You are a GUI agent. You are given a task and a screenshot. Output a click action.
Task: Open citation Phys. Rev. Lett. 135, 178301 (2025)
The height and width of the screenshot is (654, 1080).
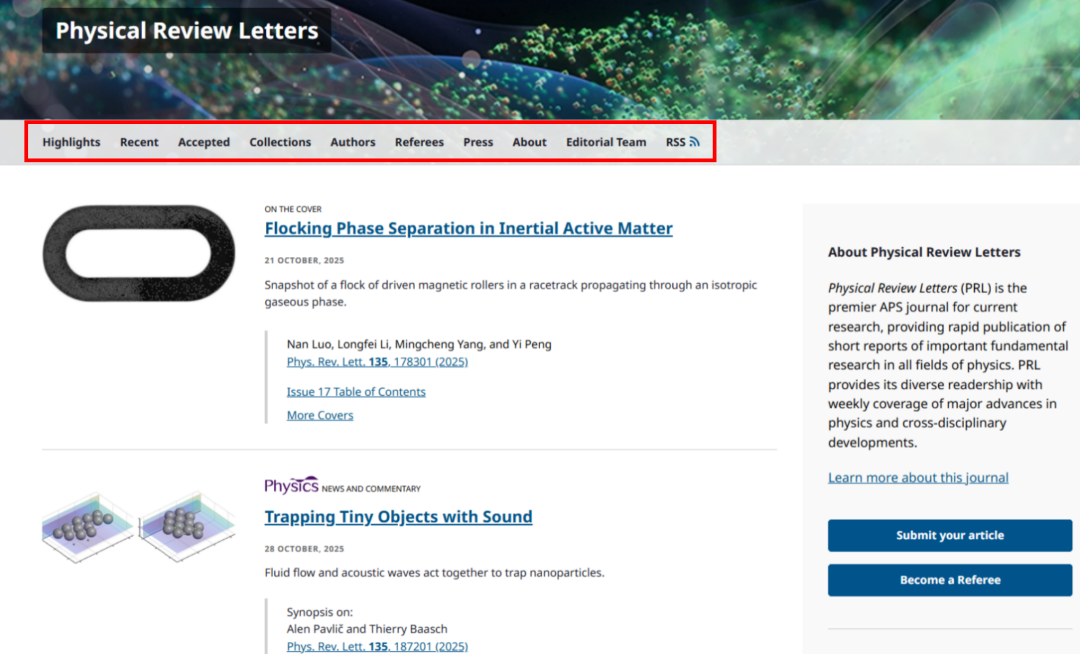point(377,361)
